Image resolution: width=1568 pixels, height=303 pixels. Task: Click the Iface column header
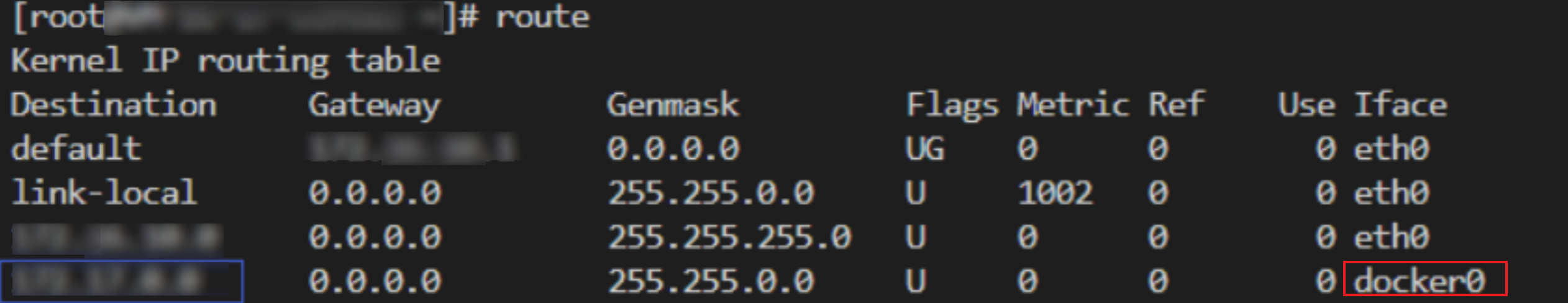point(1400,105)
